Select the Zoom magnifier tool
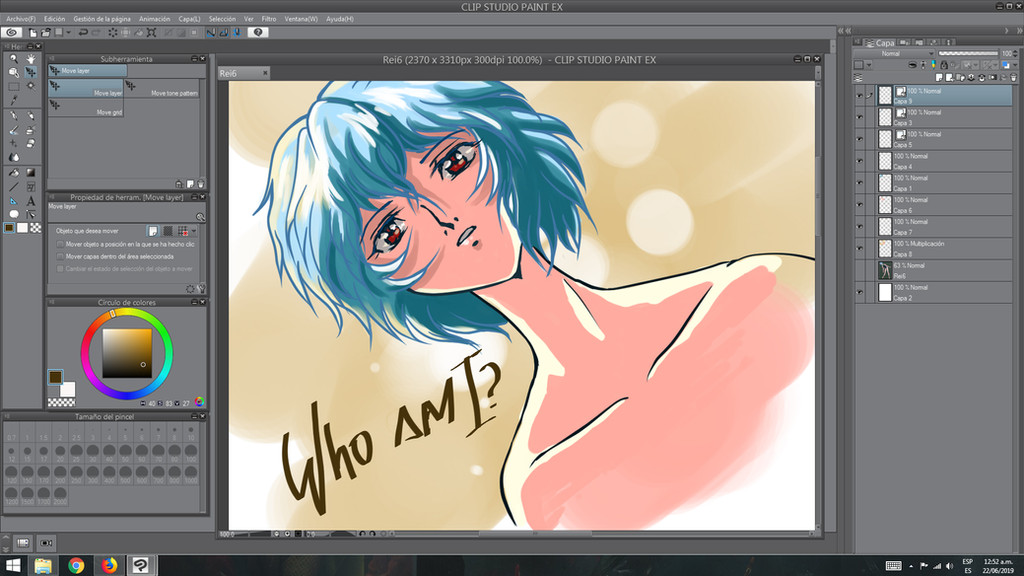Viewport: 1024px width, 576px height. [14, 59]
